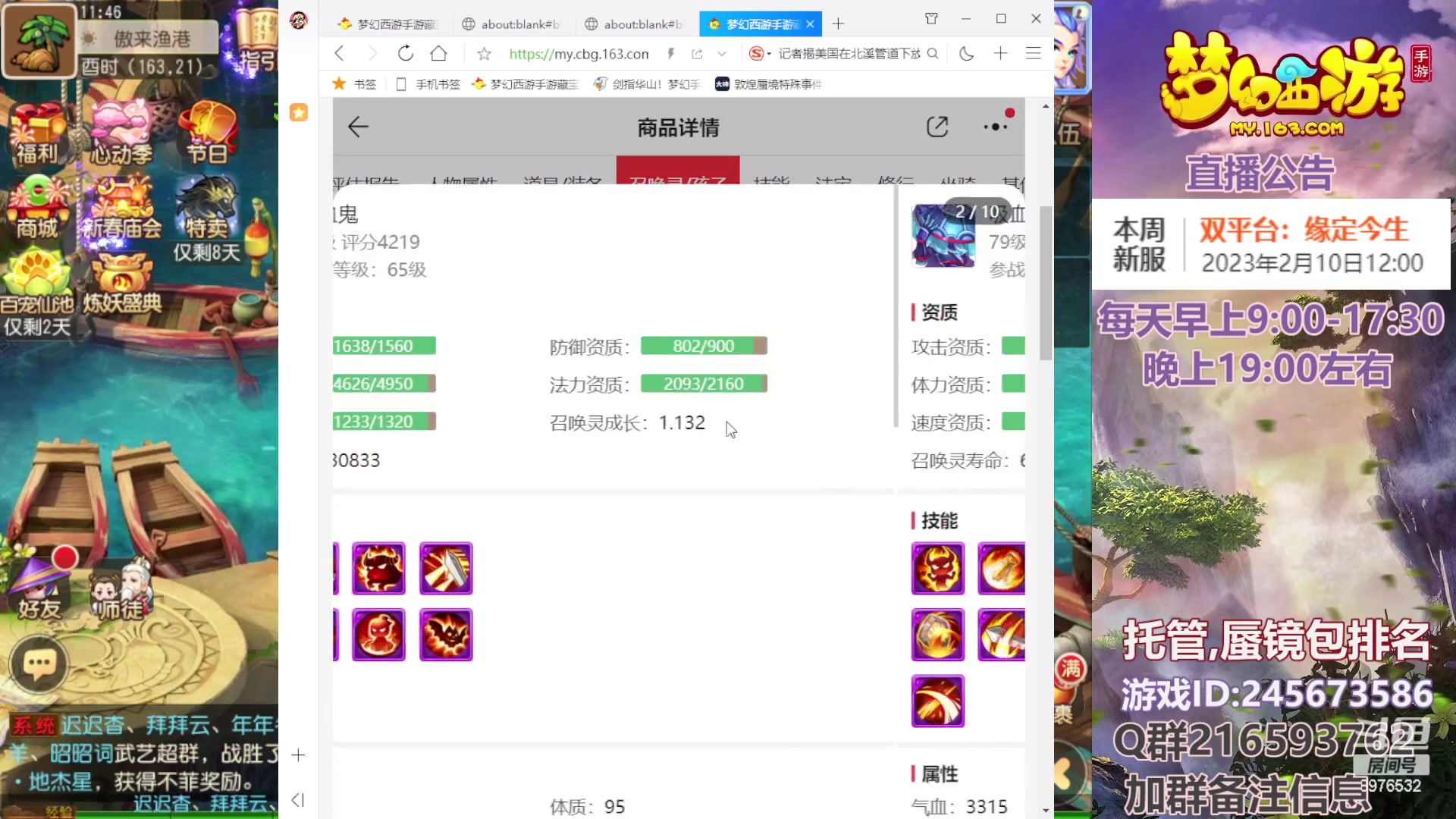Click the plus icon in browser toolbar
This screenshot has width=1456, height=819.
point(1000,53)
